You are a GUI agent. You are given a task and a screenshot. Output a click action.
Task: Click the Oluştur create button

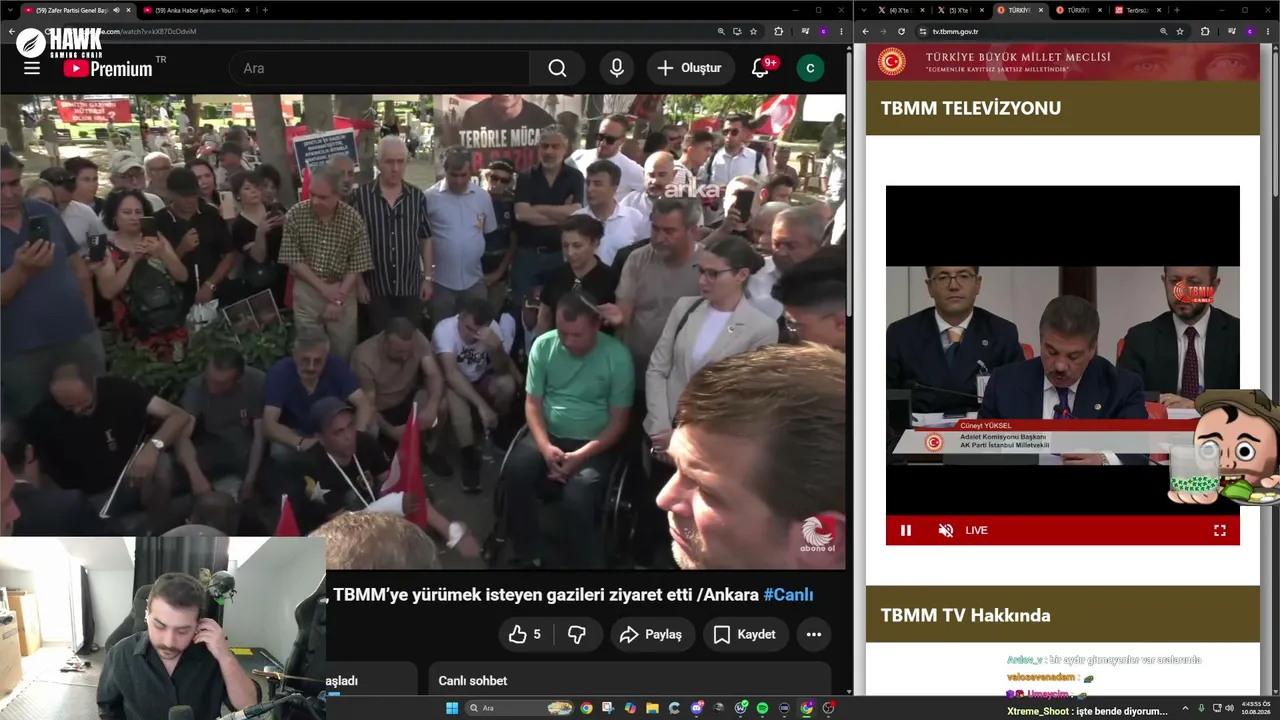[x=690, y=68]
